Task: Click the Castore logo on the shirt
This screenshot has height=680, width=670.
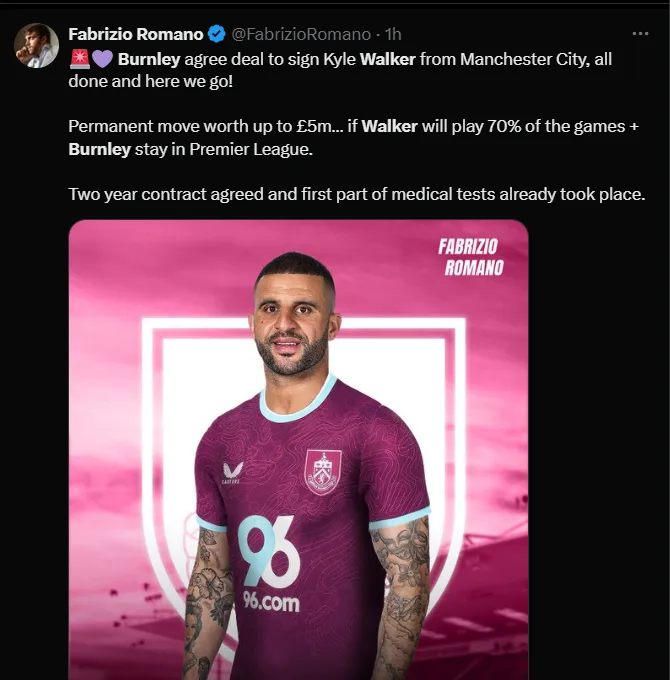Action: point(233,473)
